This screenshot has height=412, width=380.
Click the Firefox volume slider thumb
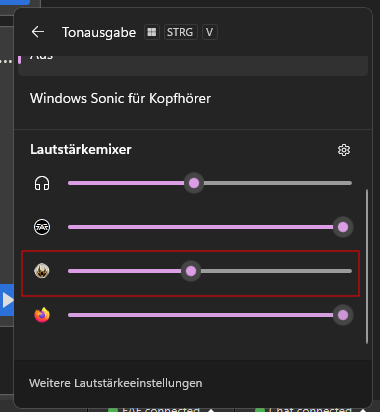tap(343, 315)
